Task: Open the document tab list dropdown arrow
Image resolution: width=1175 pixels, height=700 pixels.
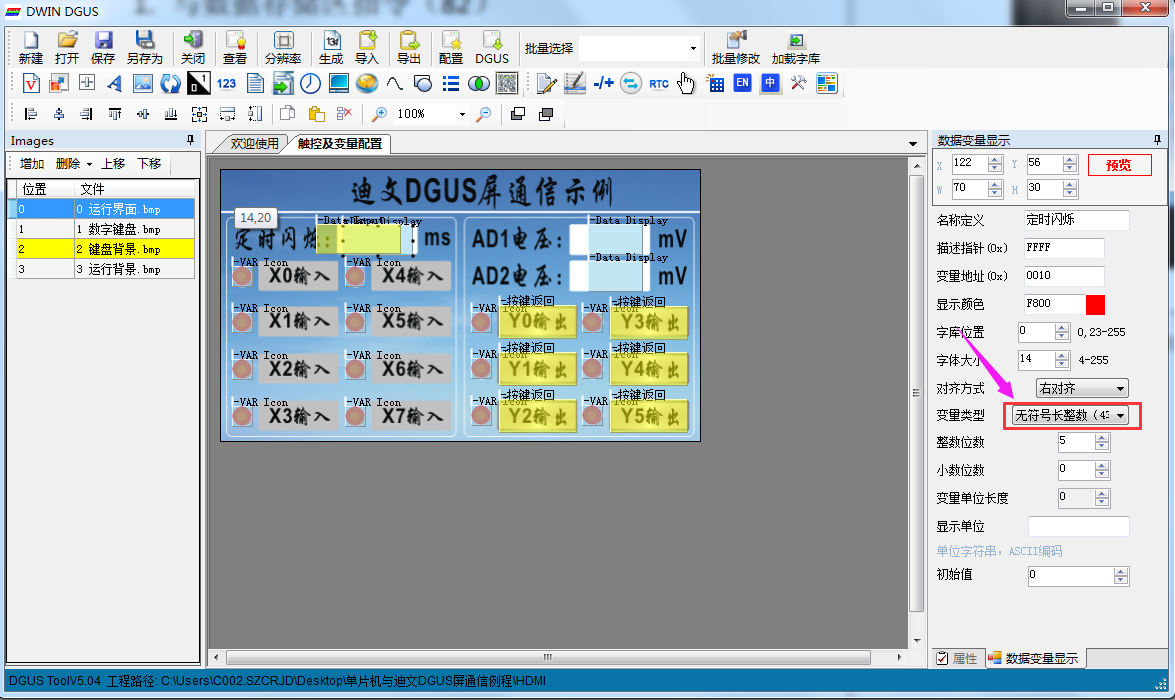Action: coord(913,143)
